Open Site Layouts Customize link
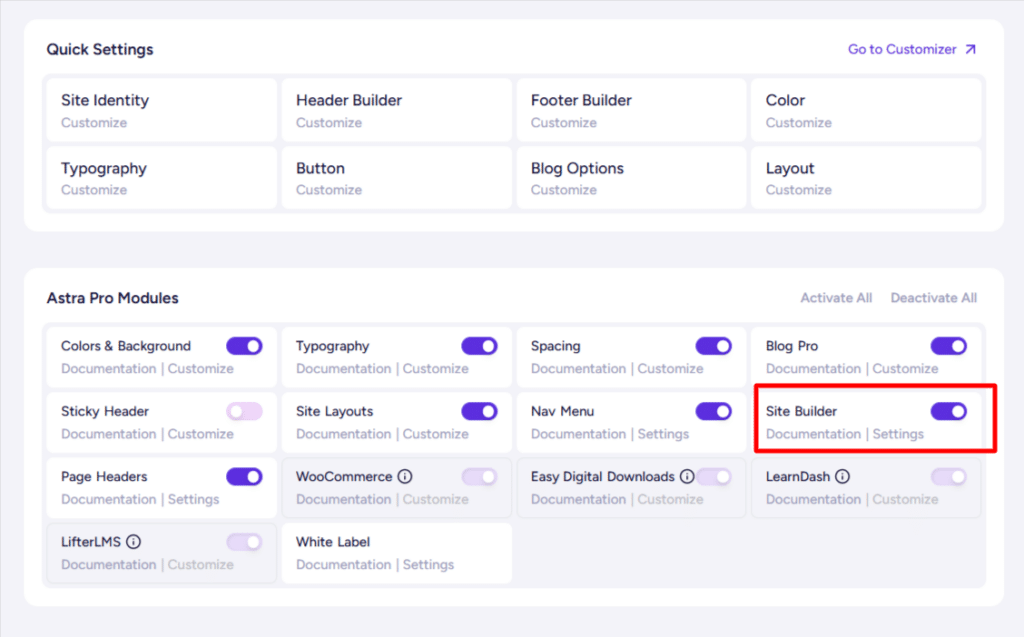 pos(436,434)
